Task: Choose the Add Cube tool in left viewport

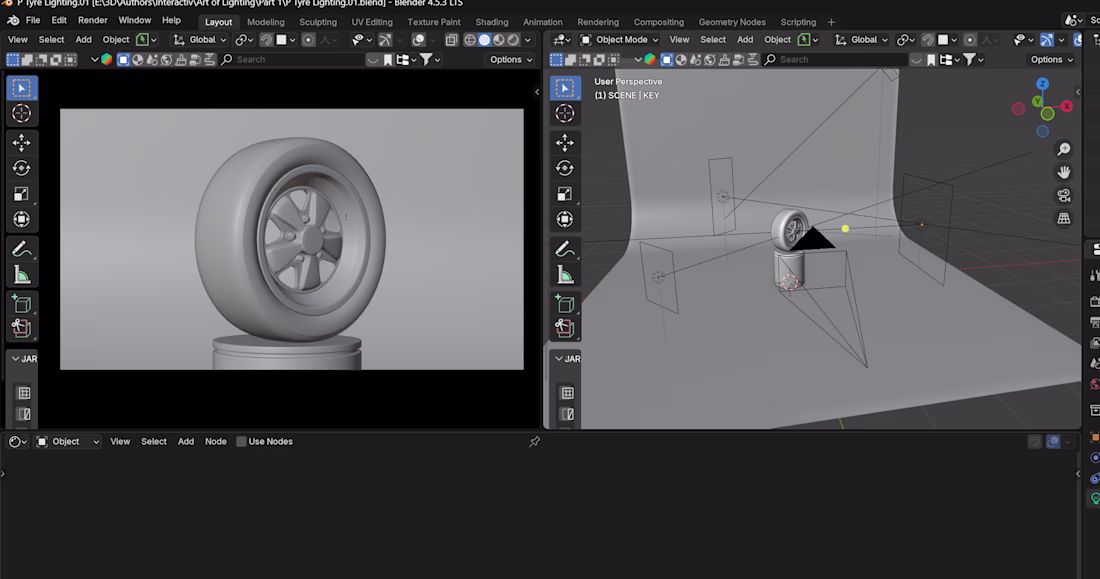Action: tap(21, 302)
